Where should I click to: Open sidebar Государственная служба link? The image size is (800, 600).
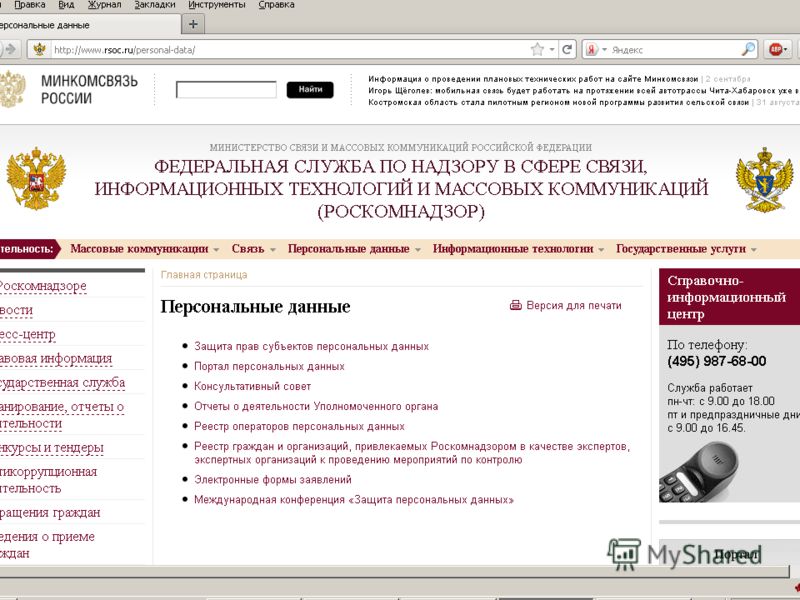[62, 383]
